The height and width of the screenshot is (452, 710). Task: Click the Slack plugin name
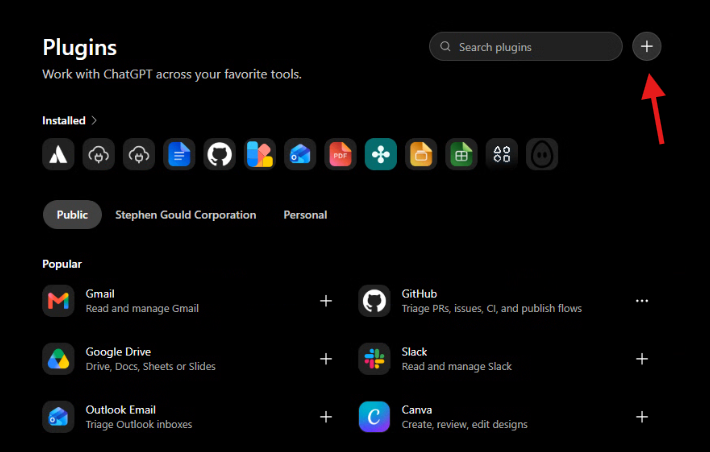point(414,352)
